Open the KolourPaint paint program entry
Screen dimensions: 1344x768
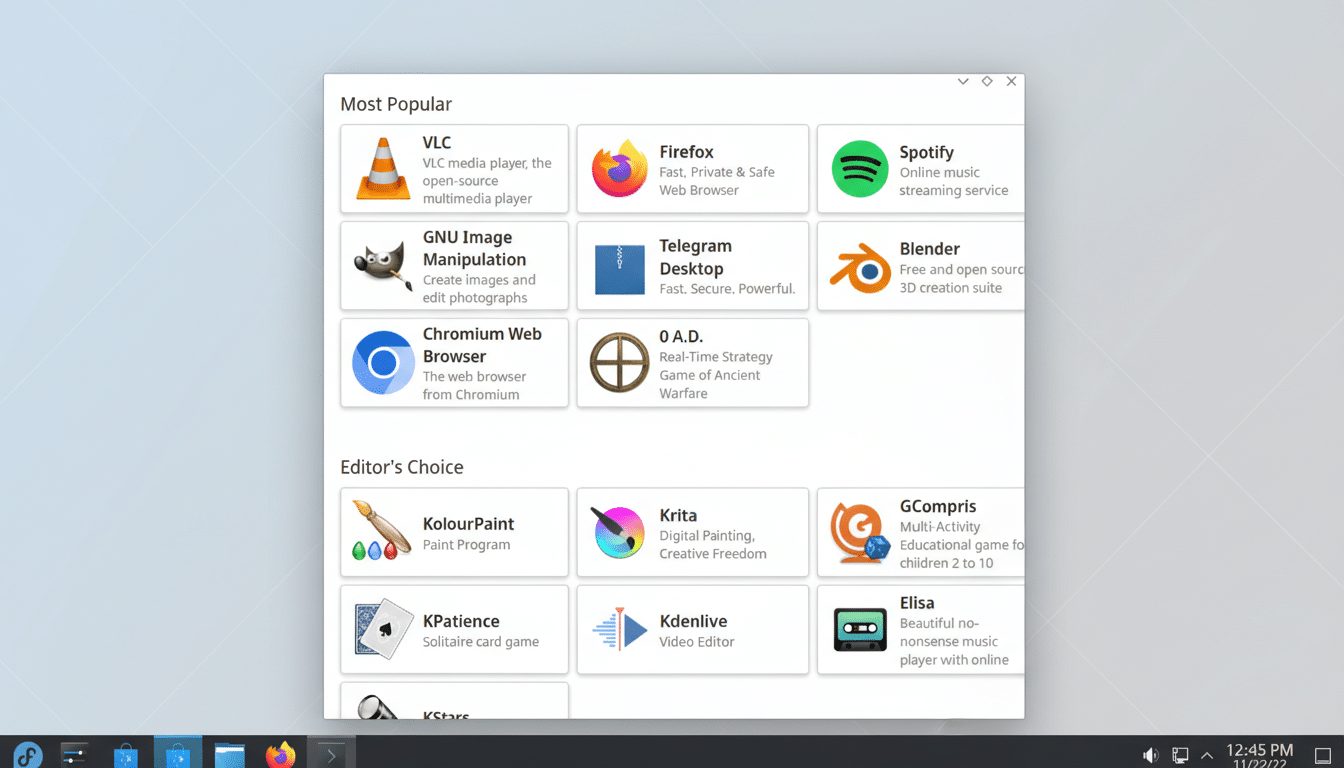click(x=454, y=532)
